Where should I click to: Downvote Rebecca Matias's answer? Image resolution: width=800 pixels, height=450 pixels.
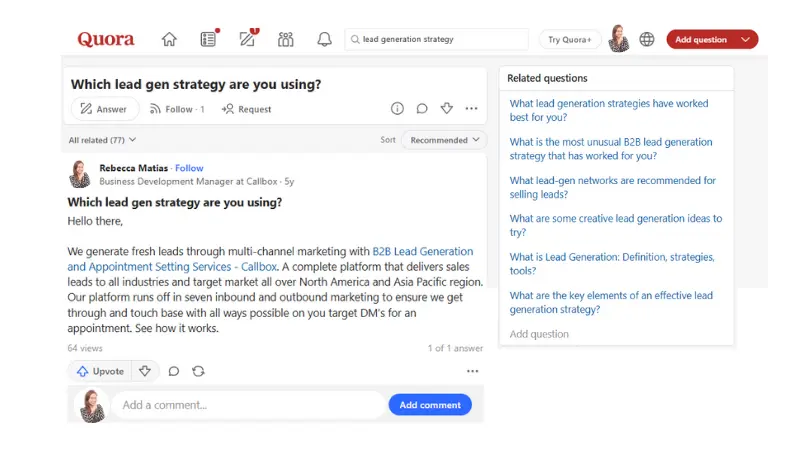pos(145,371)
